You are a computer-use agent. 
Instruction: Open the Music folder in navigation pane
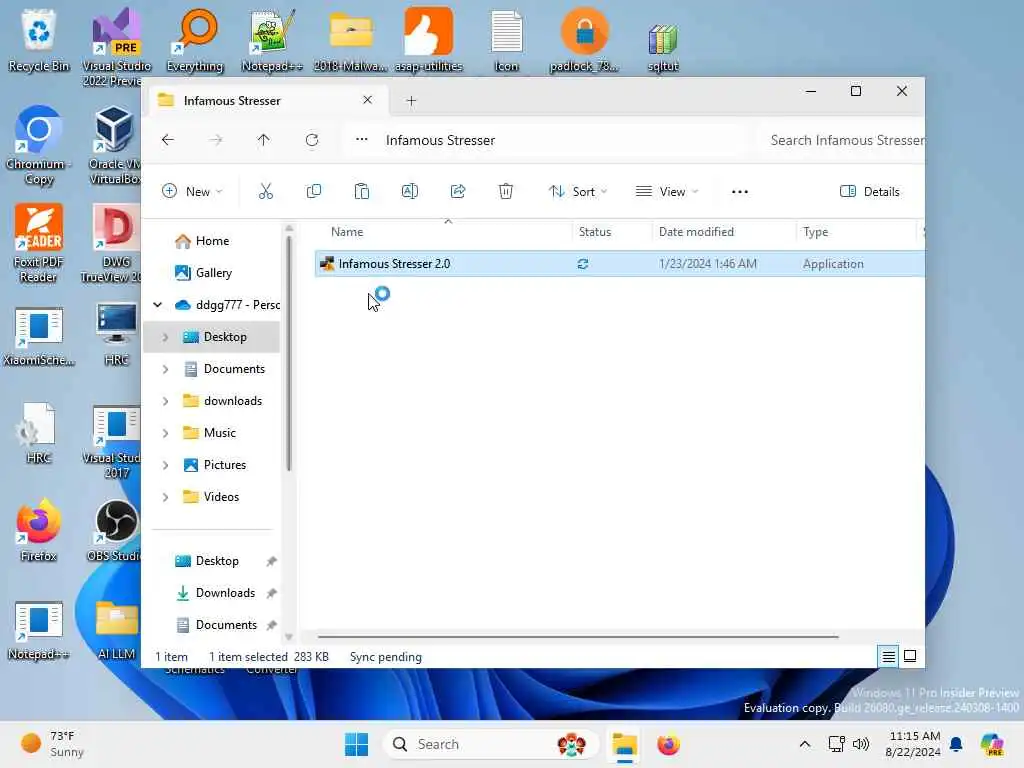point(219,433)
